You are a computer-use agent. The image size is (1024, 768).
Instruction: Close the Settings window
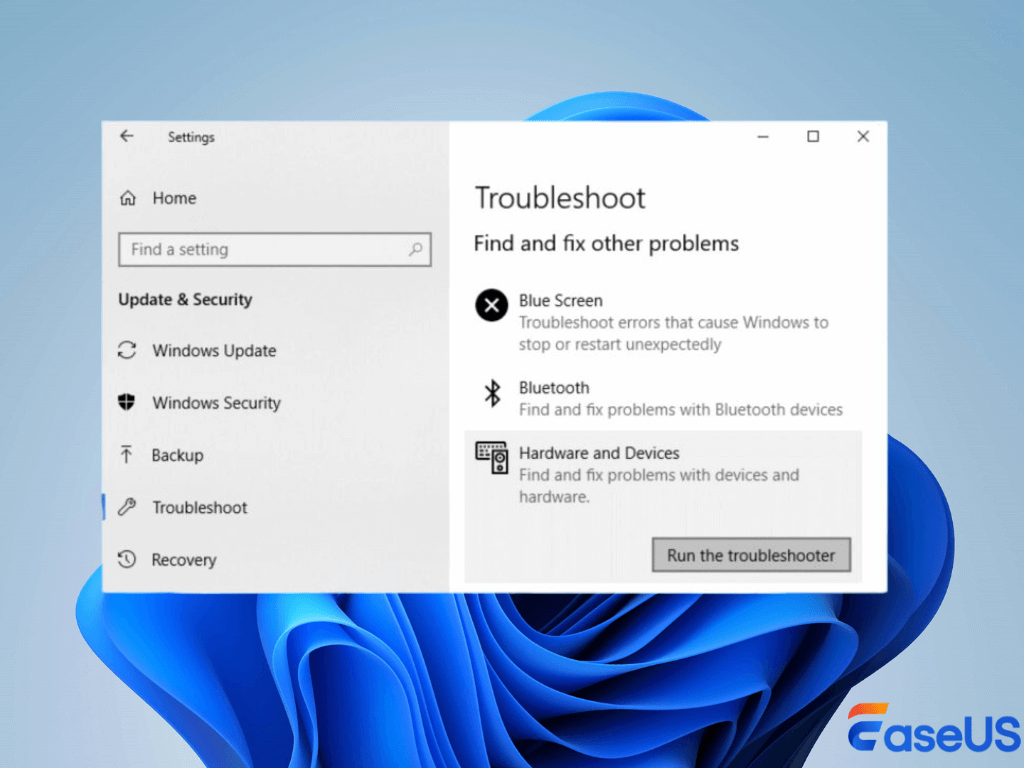863,136
